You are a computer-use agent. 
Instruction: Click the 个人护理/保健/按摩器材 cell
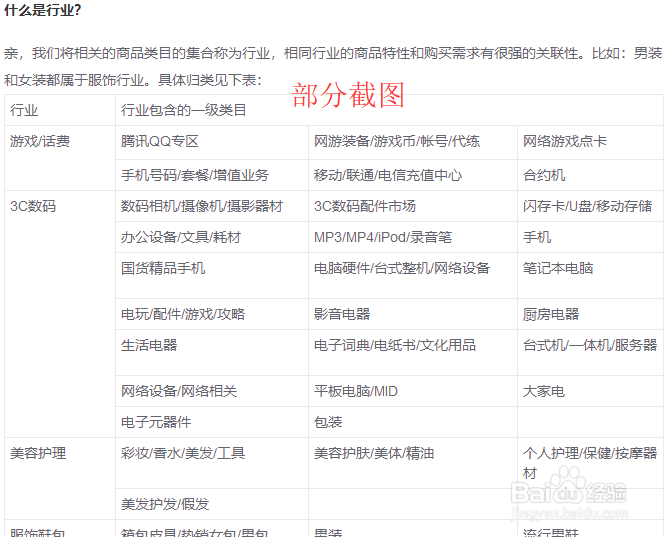[590, 463]
